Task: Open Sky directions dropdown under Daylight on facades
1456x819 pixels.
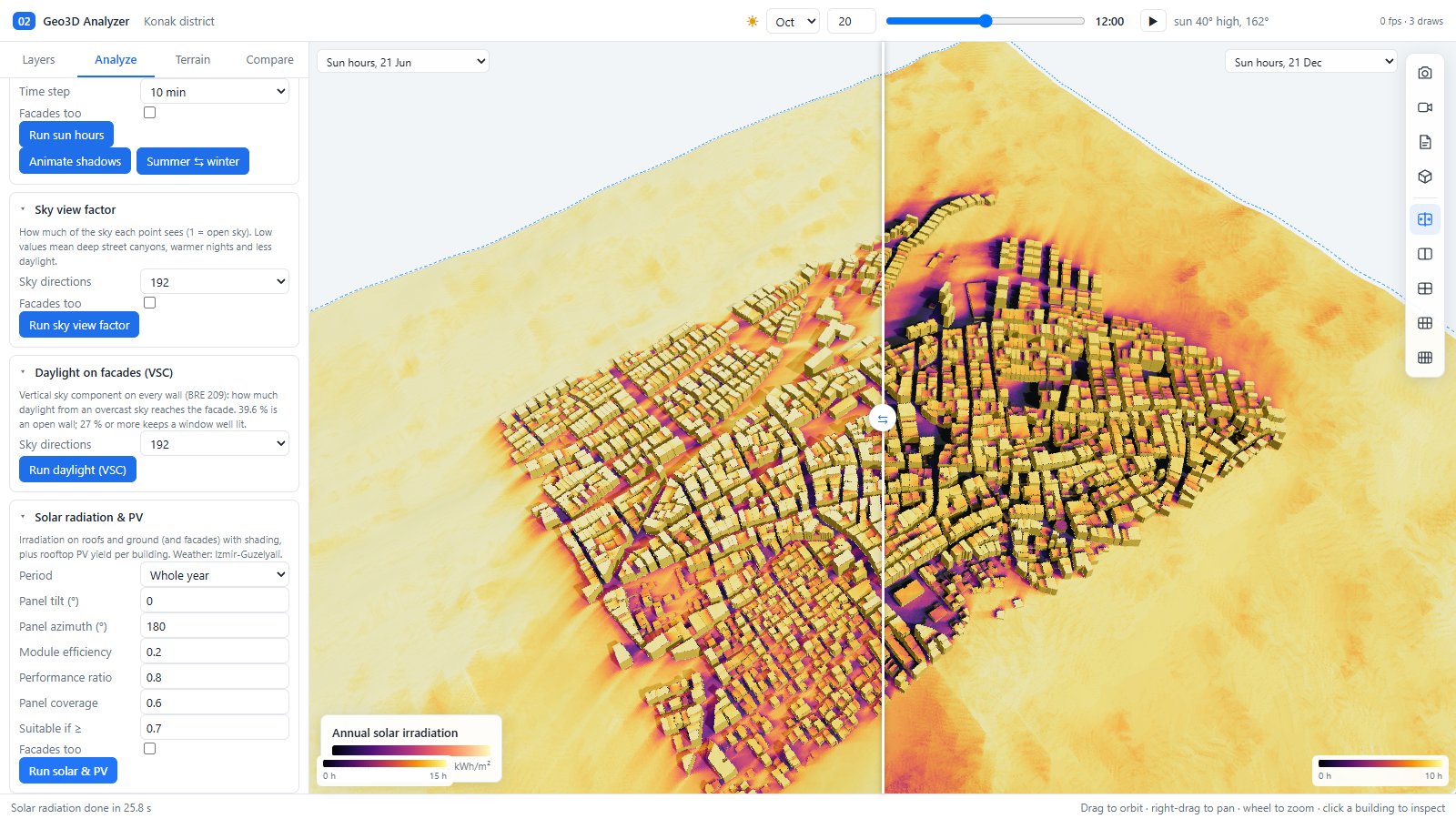Action: [x=215, y=444]
